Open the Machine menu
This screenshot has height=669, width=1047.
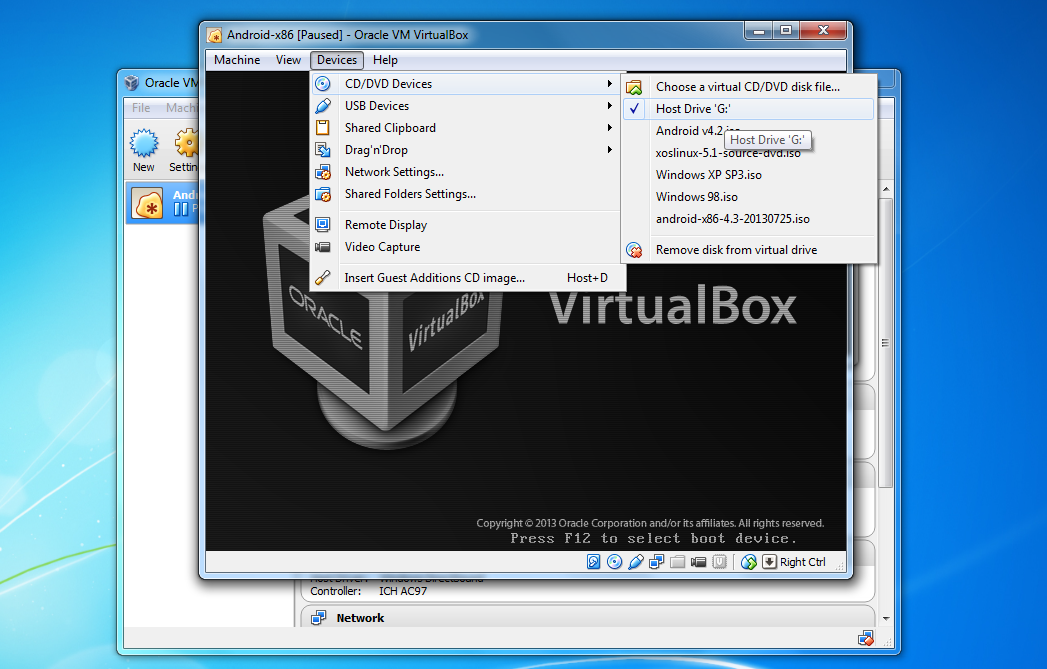(237, 59)
